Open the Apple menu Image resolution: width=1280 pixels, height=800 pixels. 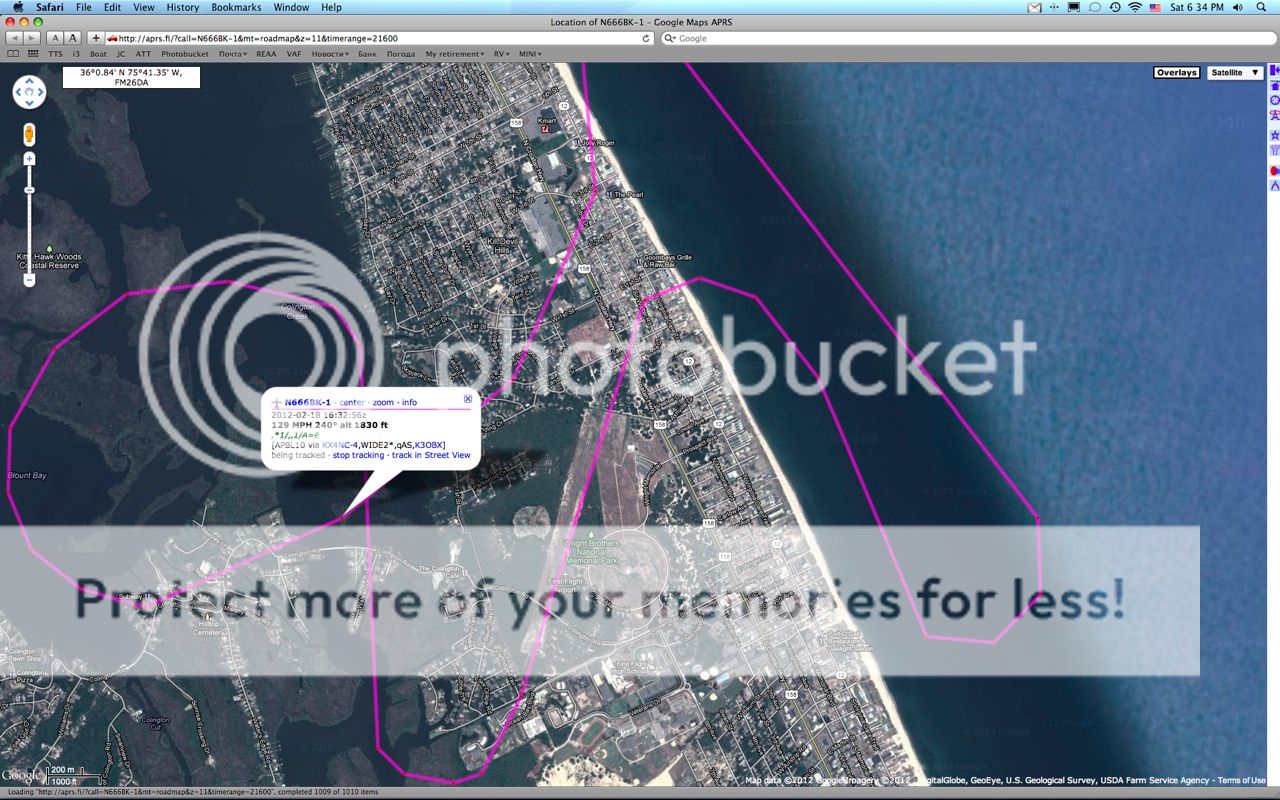(17, 7)
